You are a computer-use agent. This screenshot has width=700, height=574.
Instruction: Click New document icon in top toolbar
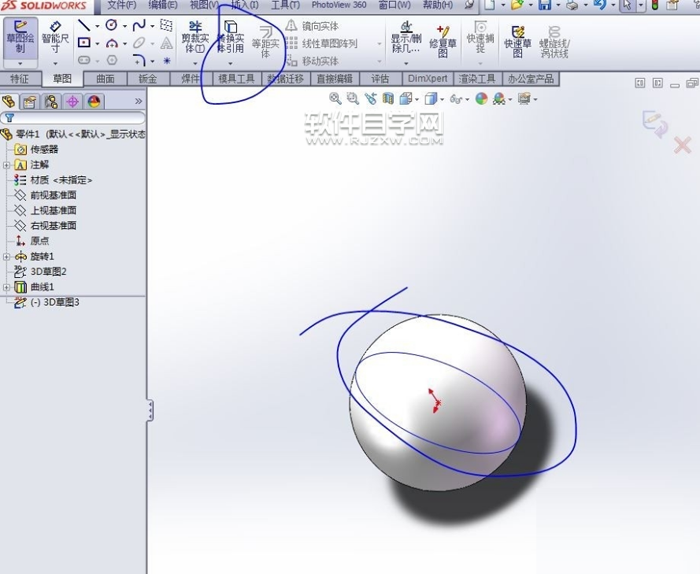coord(490,5)
